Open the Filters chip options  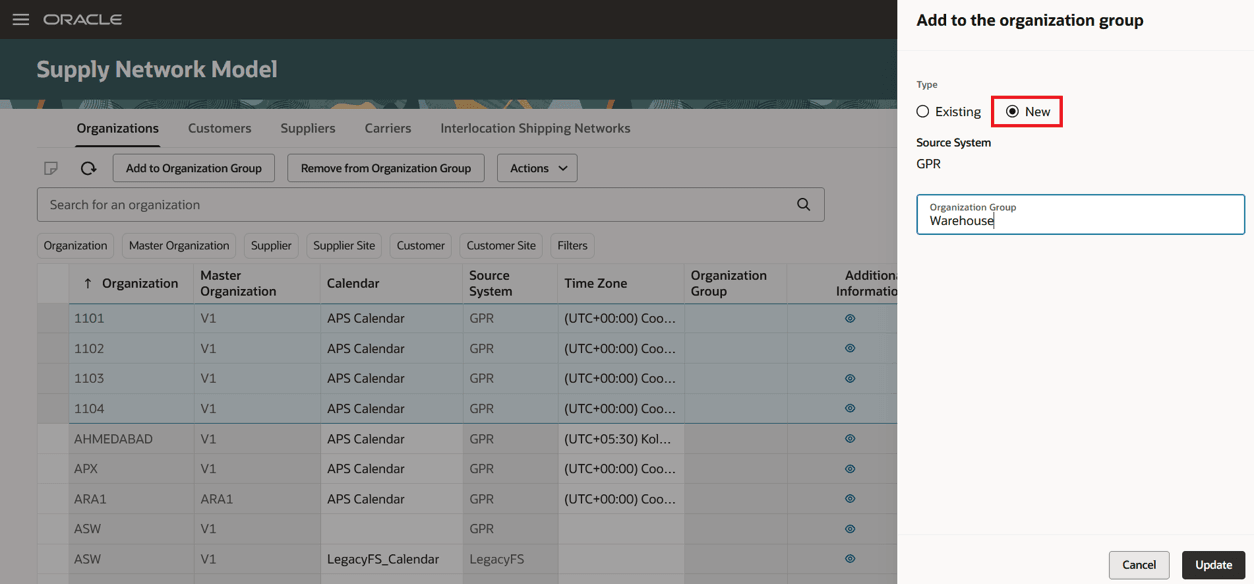point(572,245)
